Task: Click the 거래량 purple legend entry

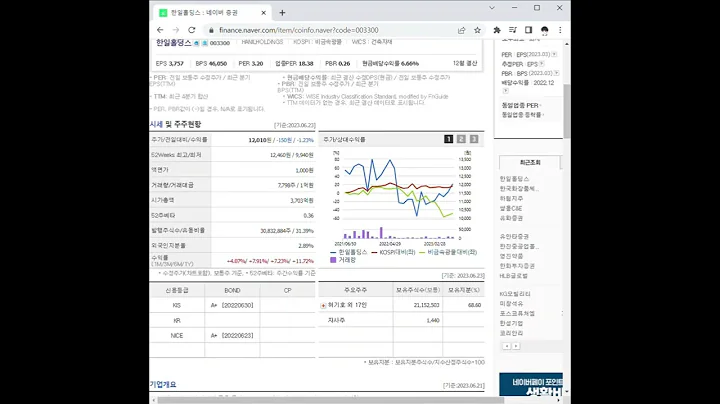Action: click(x=343, y=260)
